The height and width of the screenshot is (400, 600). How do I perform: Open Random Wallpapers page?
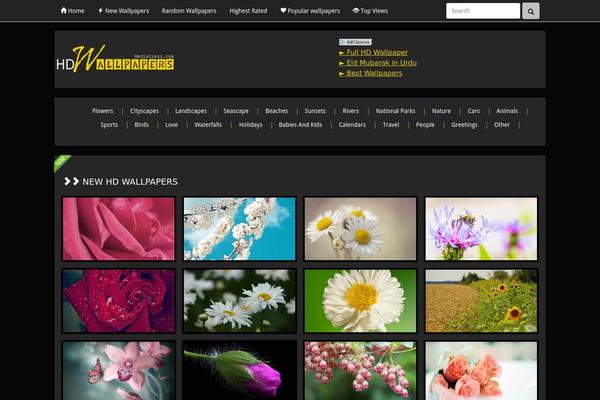pyautogui.click(x=189, y=11)
